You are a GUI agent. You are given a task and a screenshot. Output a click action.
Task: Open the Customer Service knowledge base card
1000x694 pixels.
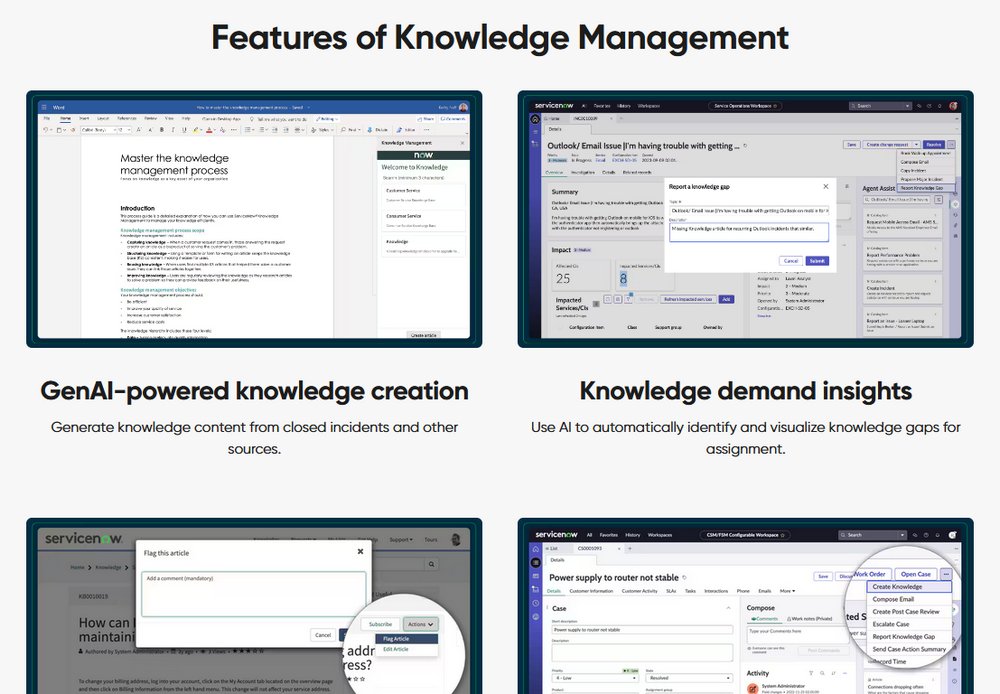[x=423, y=195]
